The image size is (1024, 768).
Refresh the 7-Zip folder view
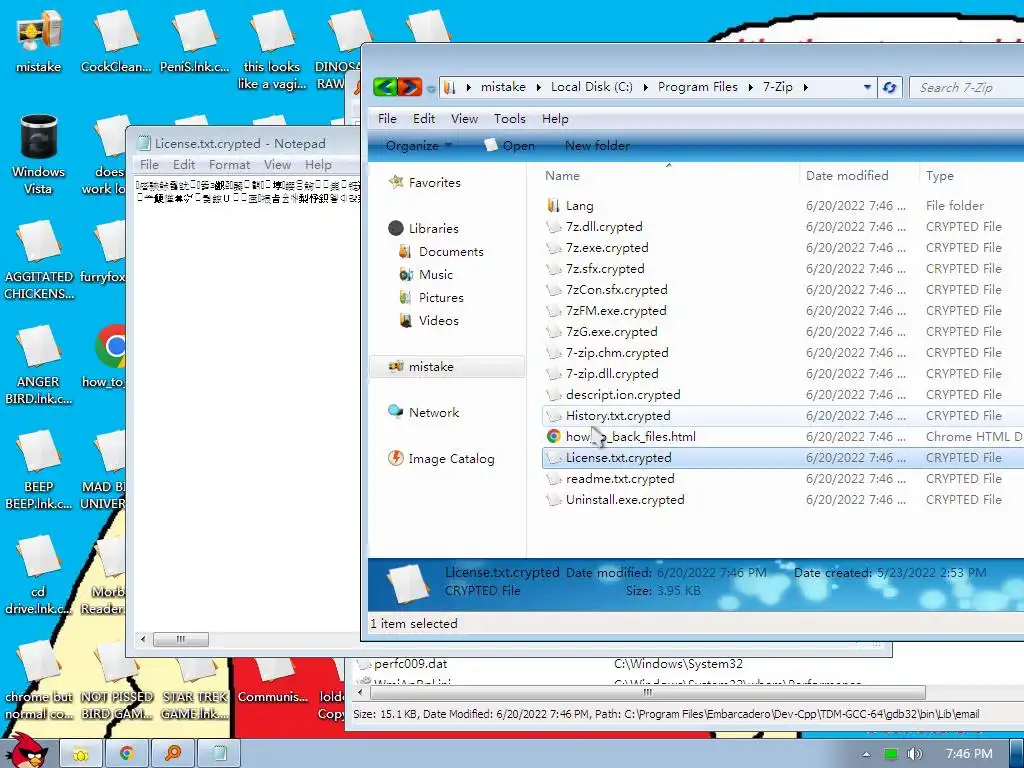tap(889, 88)
